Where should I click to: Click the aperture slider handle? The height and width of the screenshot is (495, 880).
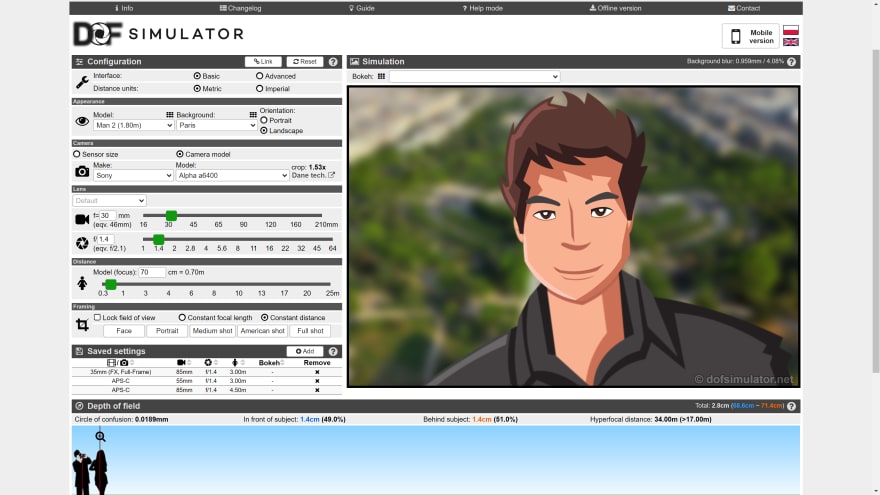pos(159,240)
